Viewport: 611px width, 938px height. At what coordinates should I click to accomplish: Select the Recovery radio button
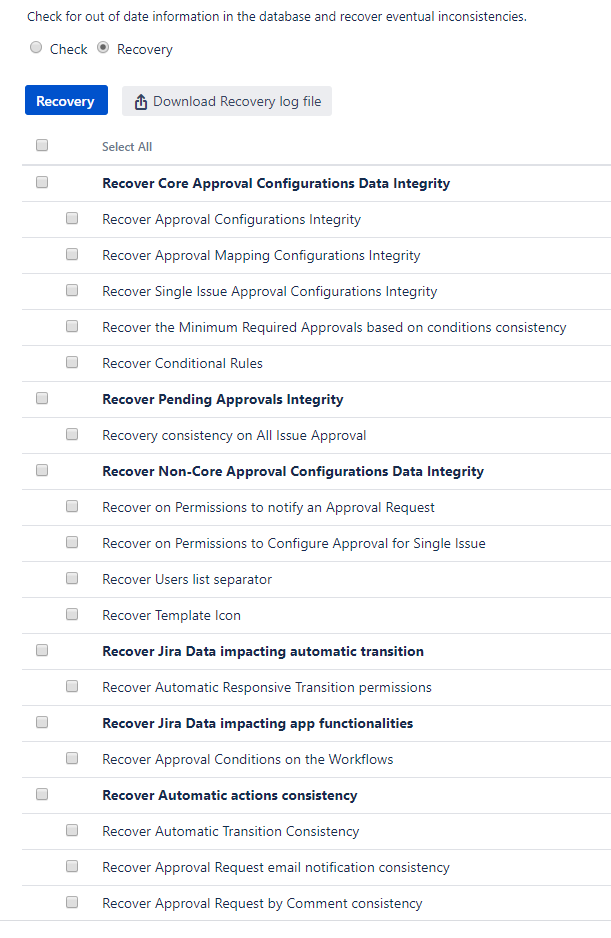(x=103, y=48)
